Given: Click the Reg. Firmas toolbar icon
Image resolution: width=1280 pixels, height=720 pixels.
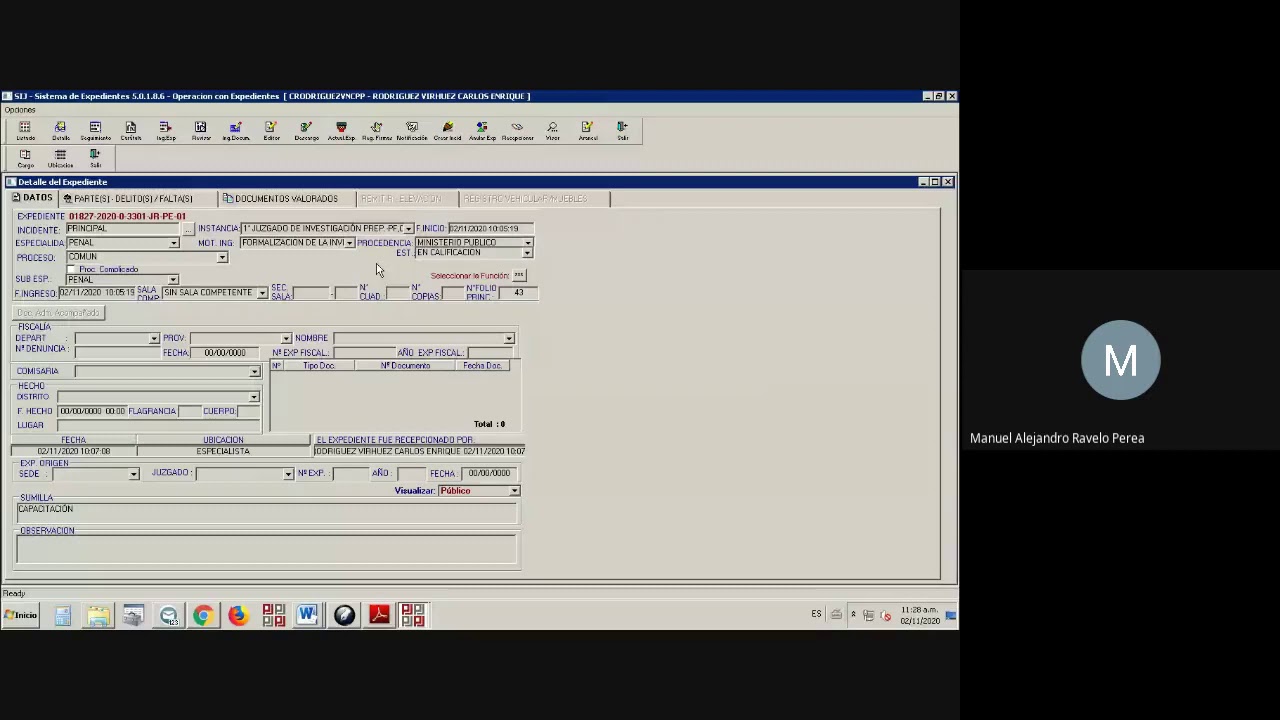Looking at the screenshot, I should pyautogui.click(x=376, y=131).
